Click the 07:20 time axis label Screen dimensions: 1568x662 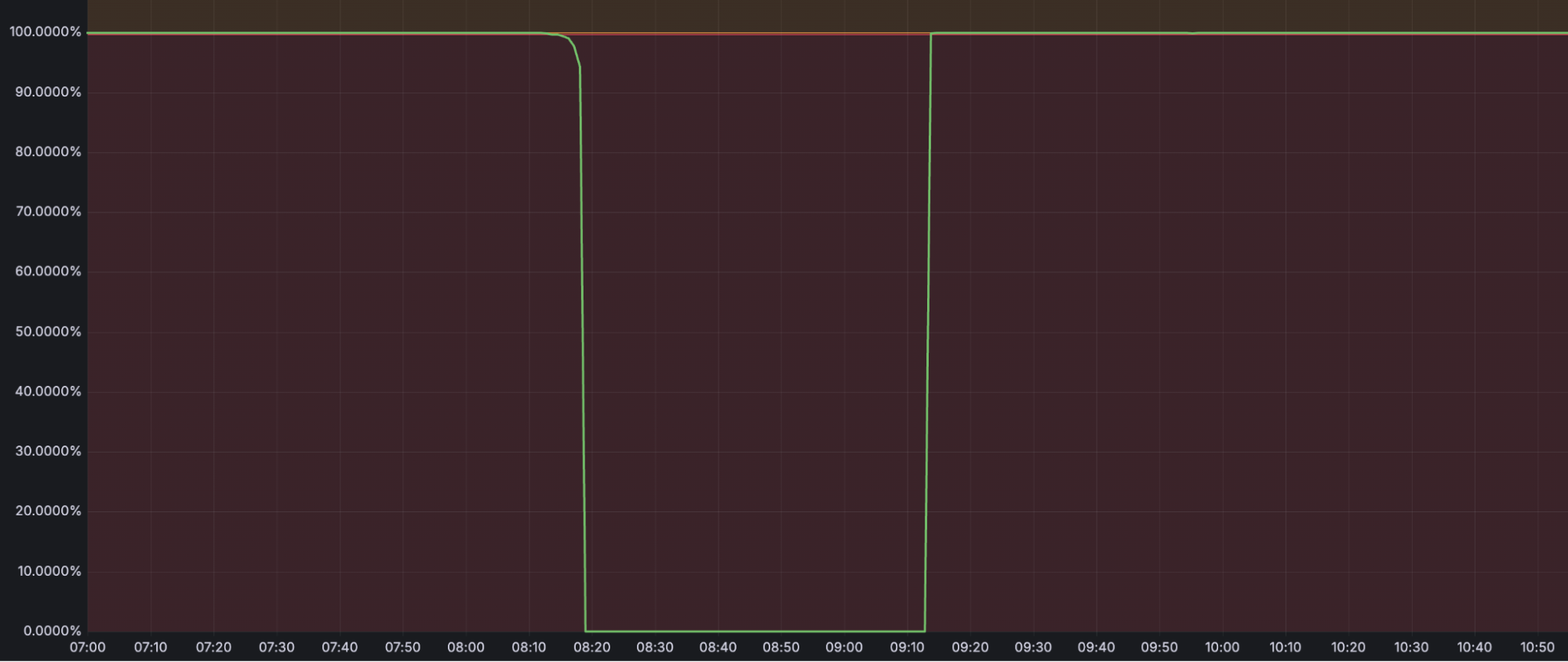pyautogui.click(x=213, y=647)
